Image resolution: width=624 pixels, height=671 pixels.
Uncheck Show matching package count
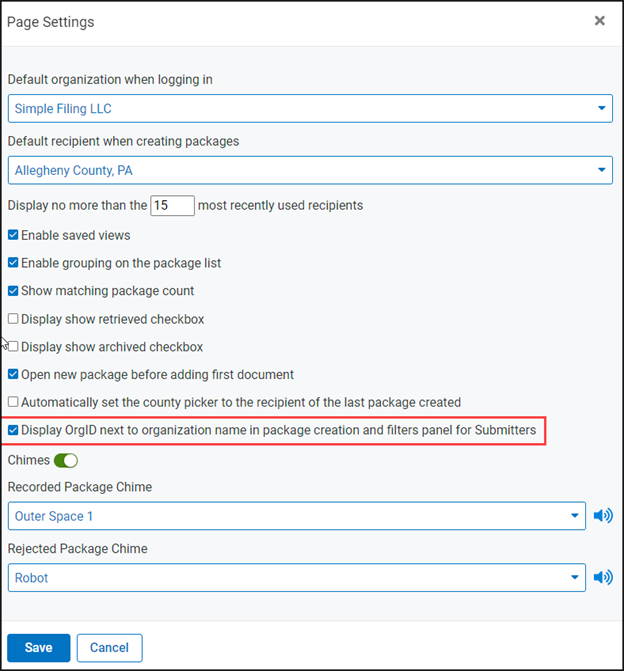pyautogui.click(x=13, y=291)
